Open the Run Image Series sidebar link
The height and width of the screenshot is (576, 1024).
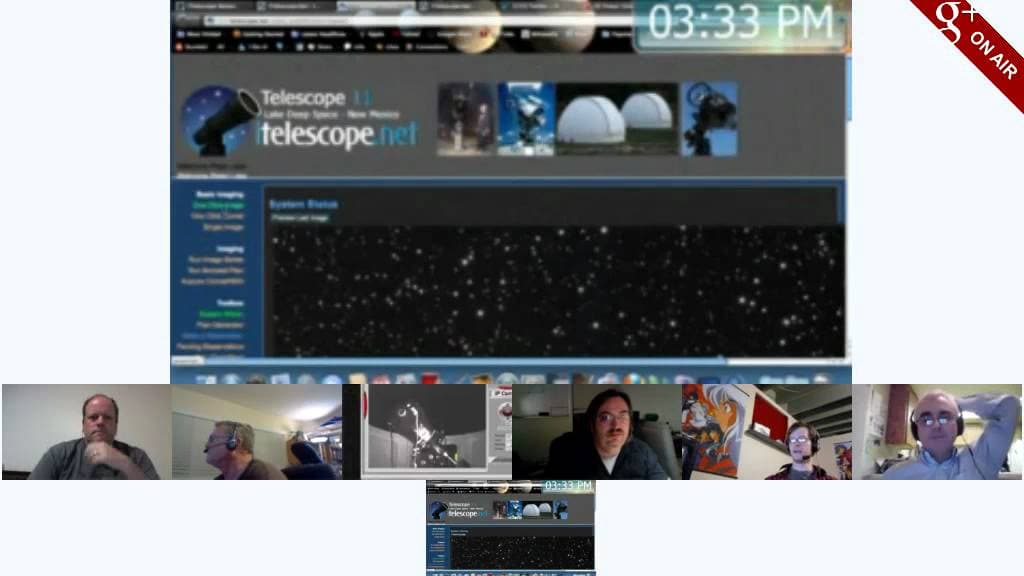216,260
